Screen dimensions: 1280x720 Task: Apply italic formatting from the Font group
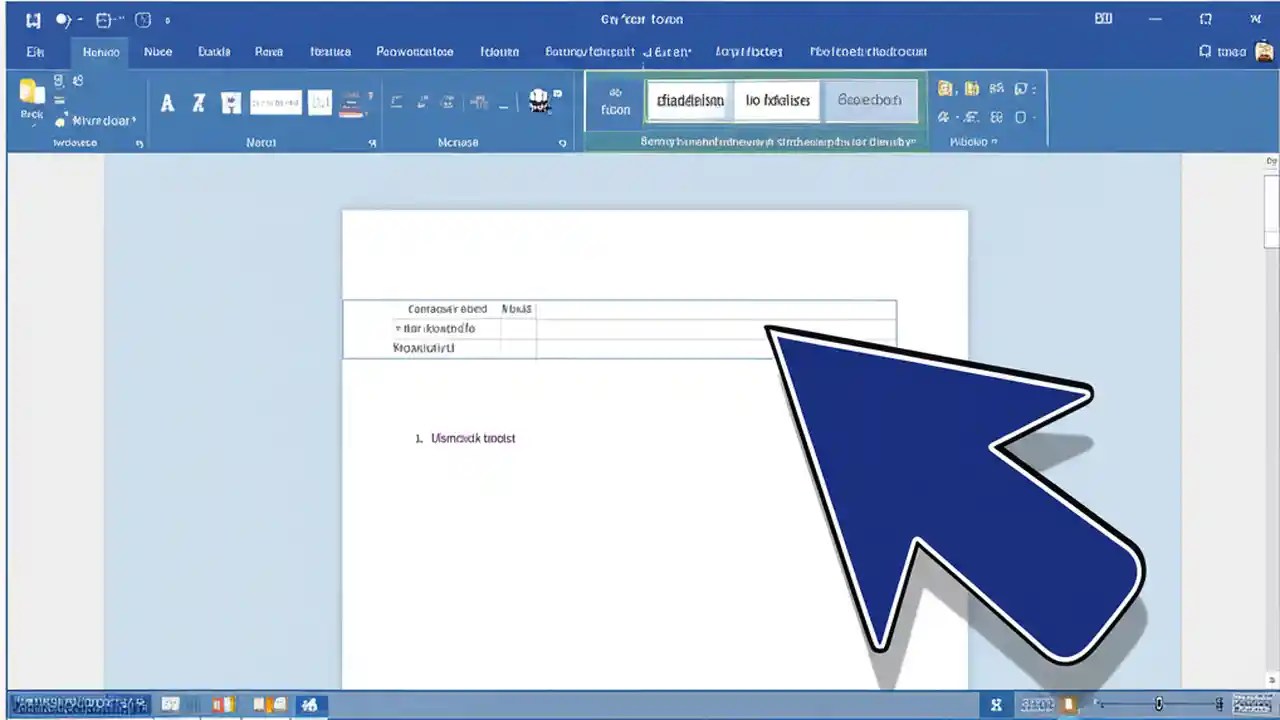(x=199, y=102)
